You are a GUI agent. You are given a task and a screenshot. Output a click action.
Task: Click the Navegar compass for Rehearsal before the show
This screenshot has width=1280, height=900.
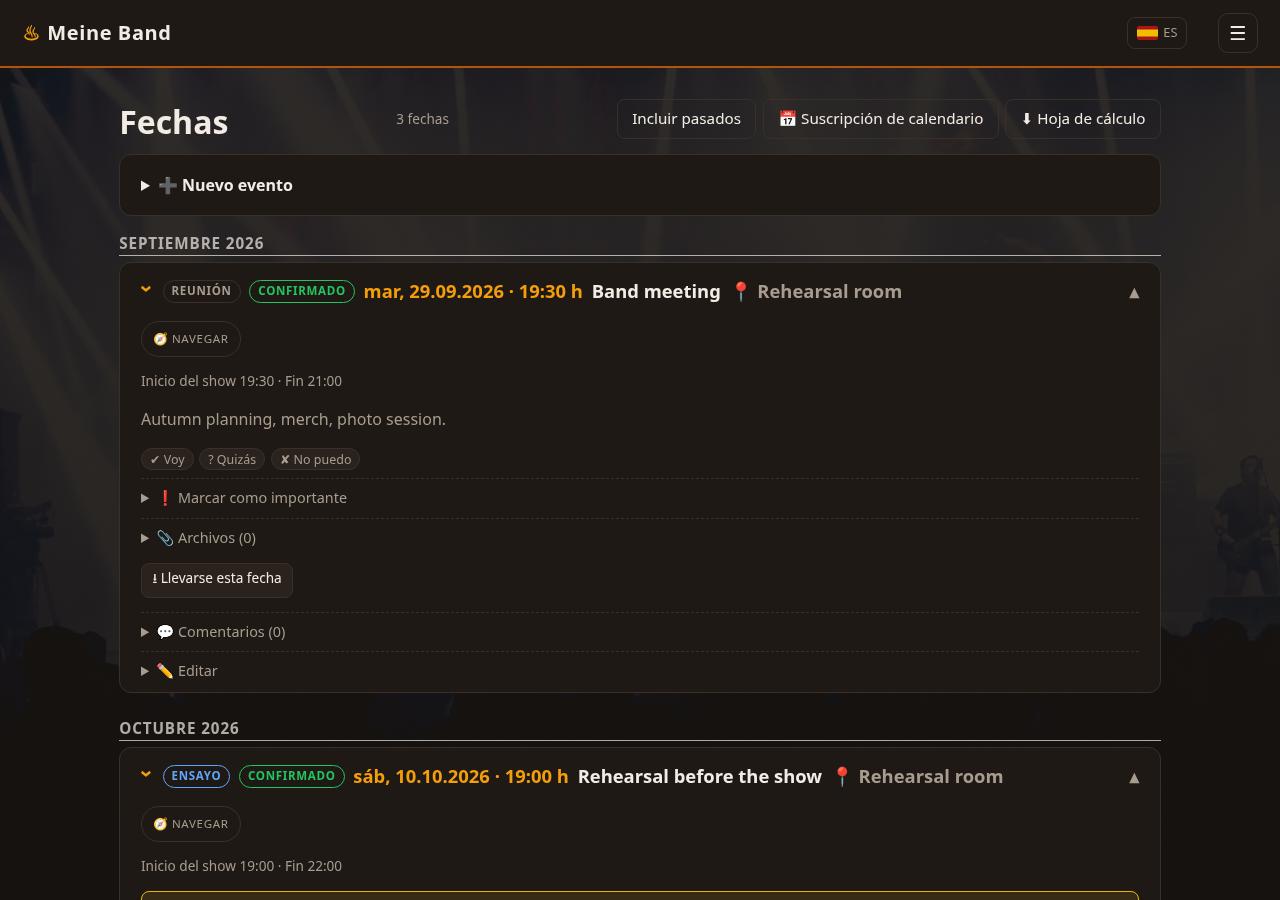191,824
